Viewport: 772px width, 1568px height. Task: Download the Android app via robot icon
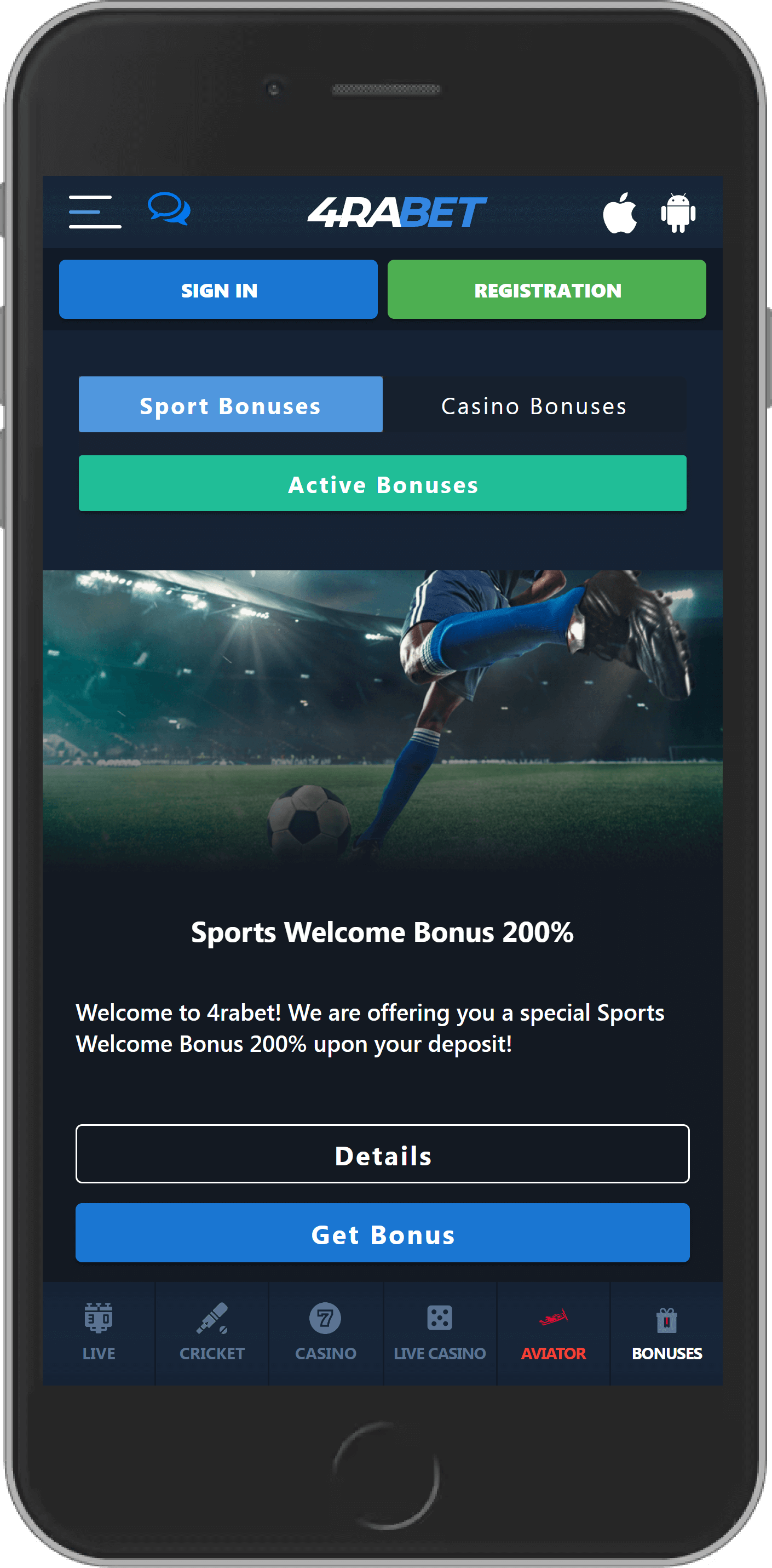point(678,213)
